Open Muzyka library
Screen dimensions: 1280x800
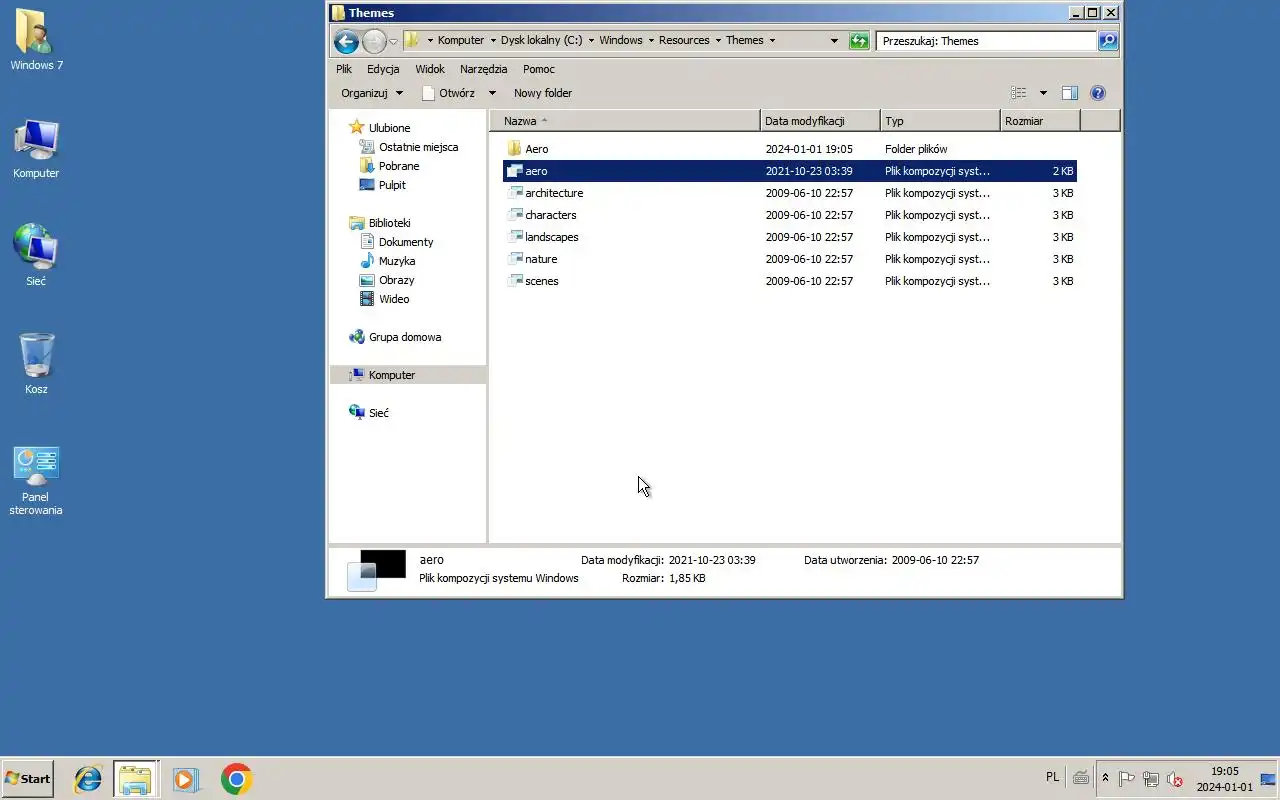(x=397, y=261)
